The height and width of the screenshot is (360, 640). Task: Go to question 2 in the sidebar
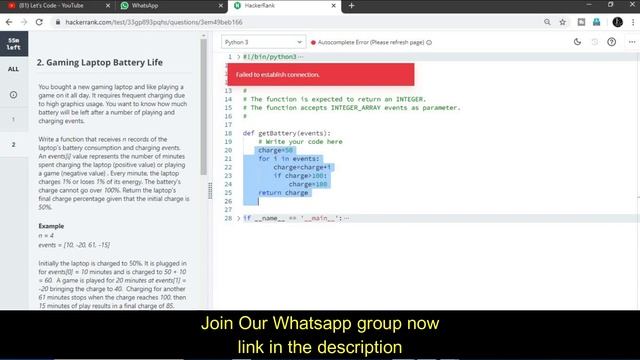(x=13, y=144)
